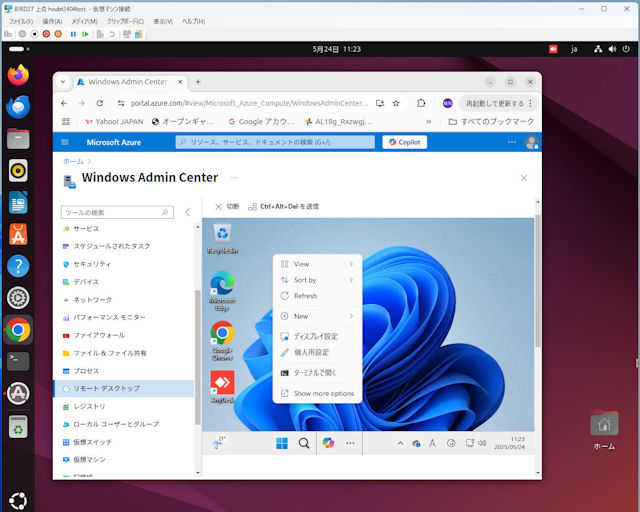Open the ellipsis beside Windows Admin Center title
Image resolution: width=640 pixels, height=512 pixels.
tap(234, 178)
